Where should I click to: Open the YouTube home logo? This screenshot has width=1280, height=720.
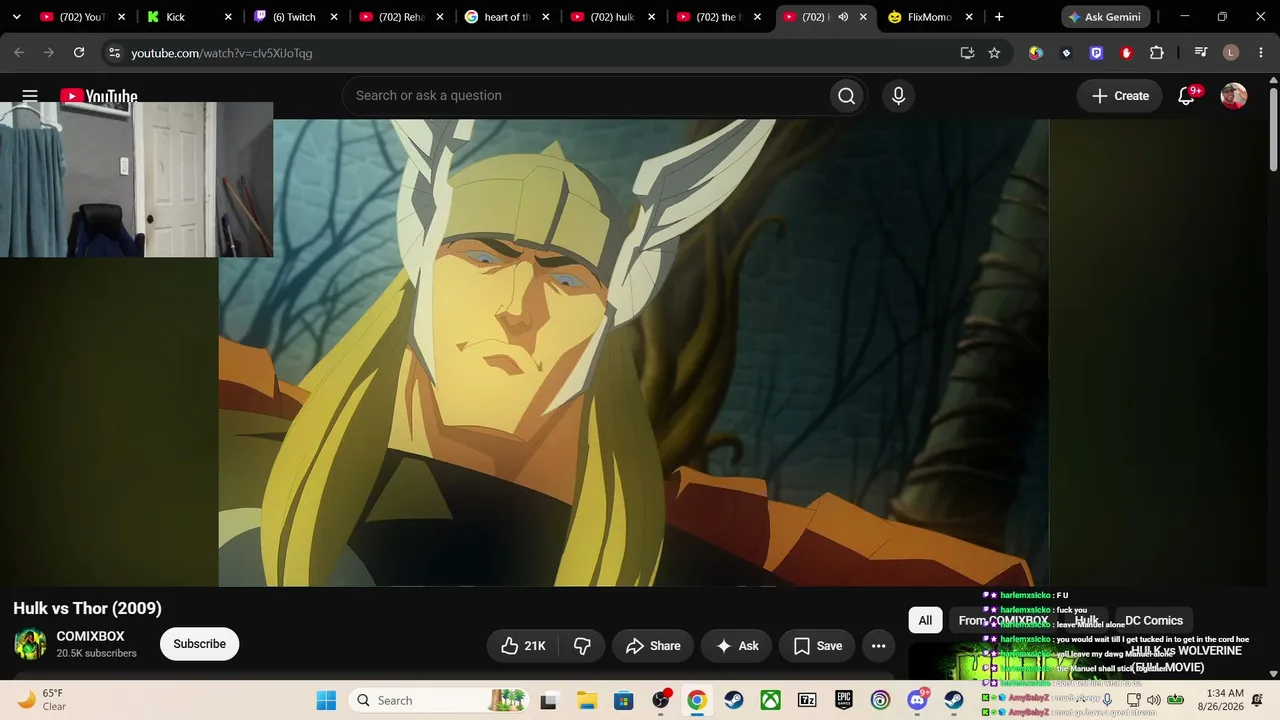(99, 96)
